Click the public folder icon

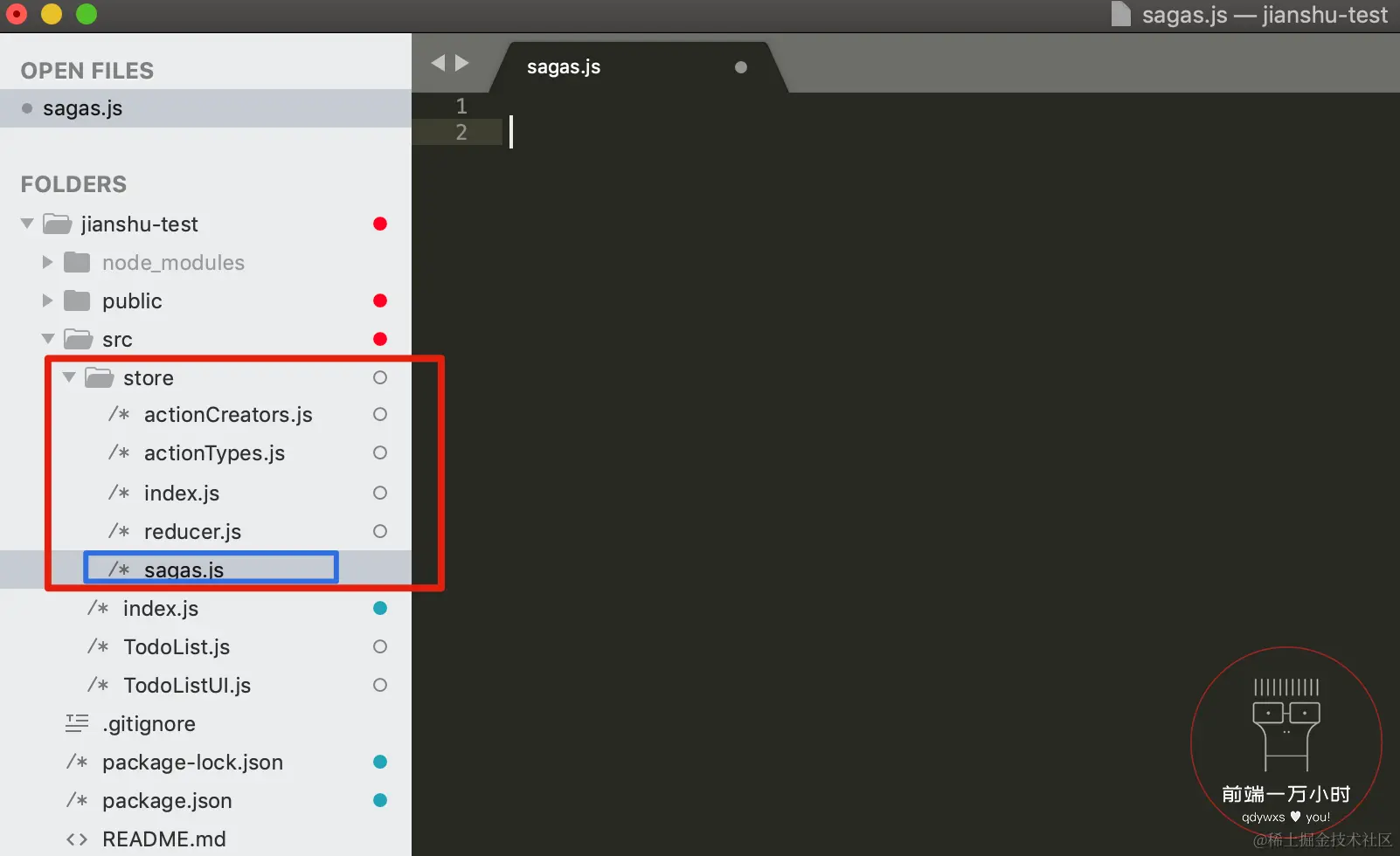[x=77, y=300]
